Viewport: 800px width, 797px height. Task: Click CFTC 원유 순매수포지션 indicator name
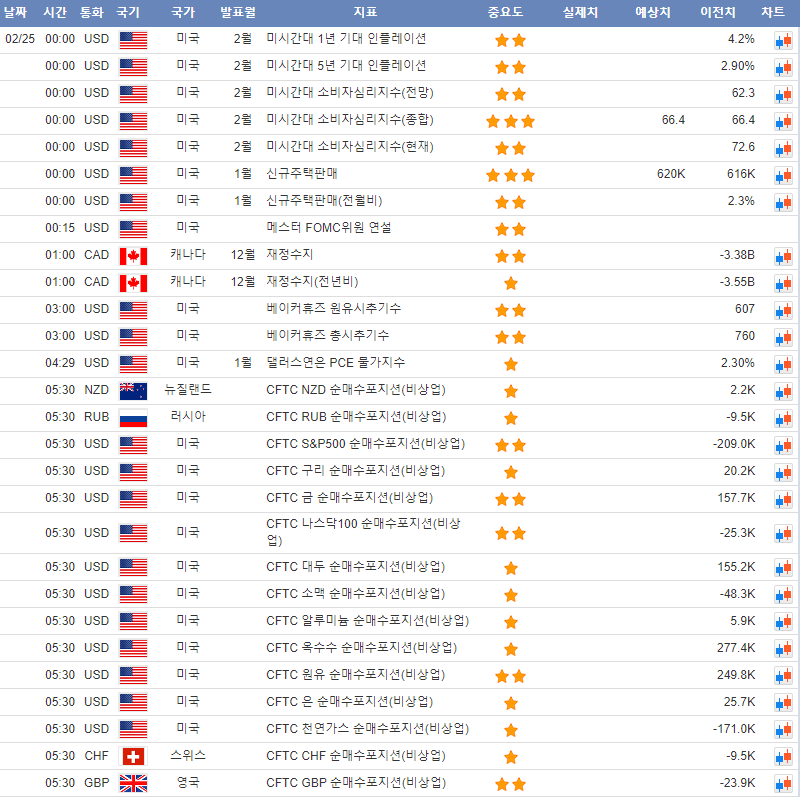pos(356,675)
